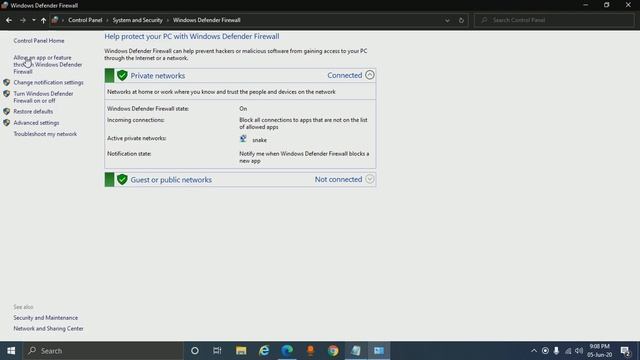Screen dimensions: 640x360
Task: Click the active network name snake
Action: click(x=259, y=140)
